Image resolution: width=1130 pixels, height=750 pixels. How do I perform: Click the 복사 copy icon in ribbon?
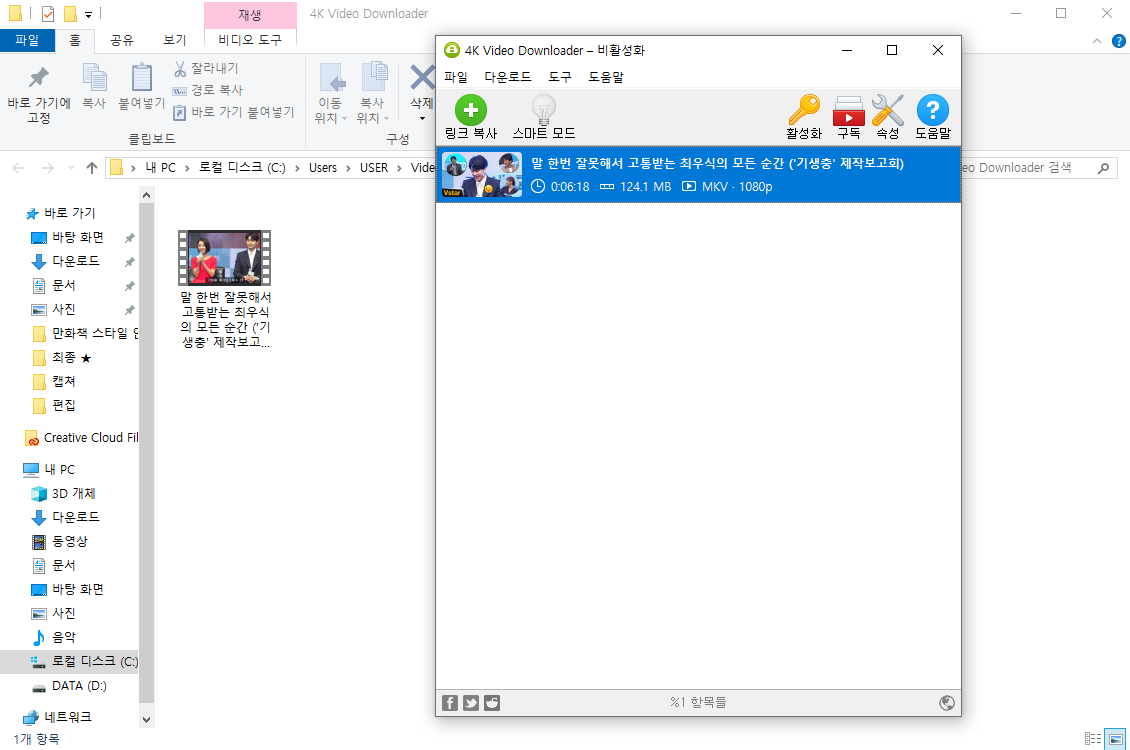pyautogui.click(x=94, y=77)
